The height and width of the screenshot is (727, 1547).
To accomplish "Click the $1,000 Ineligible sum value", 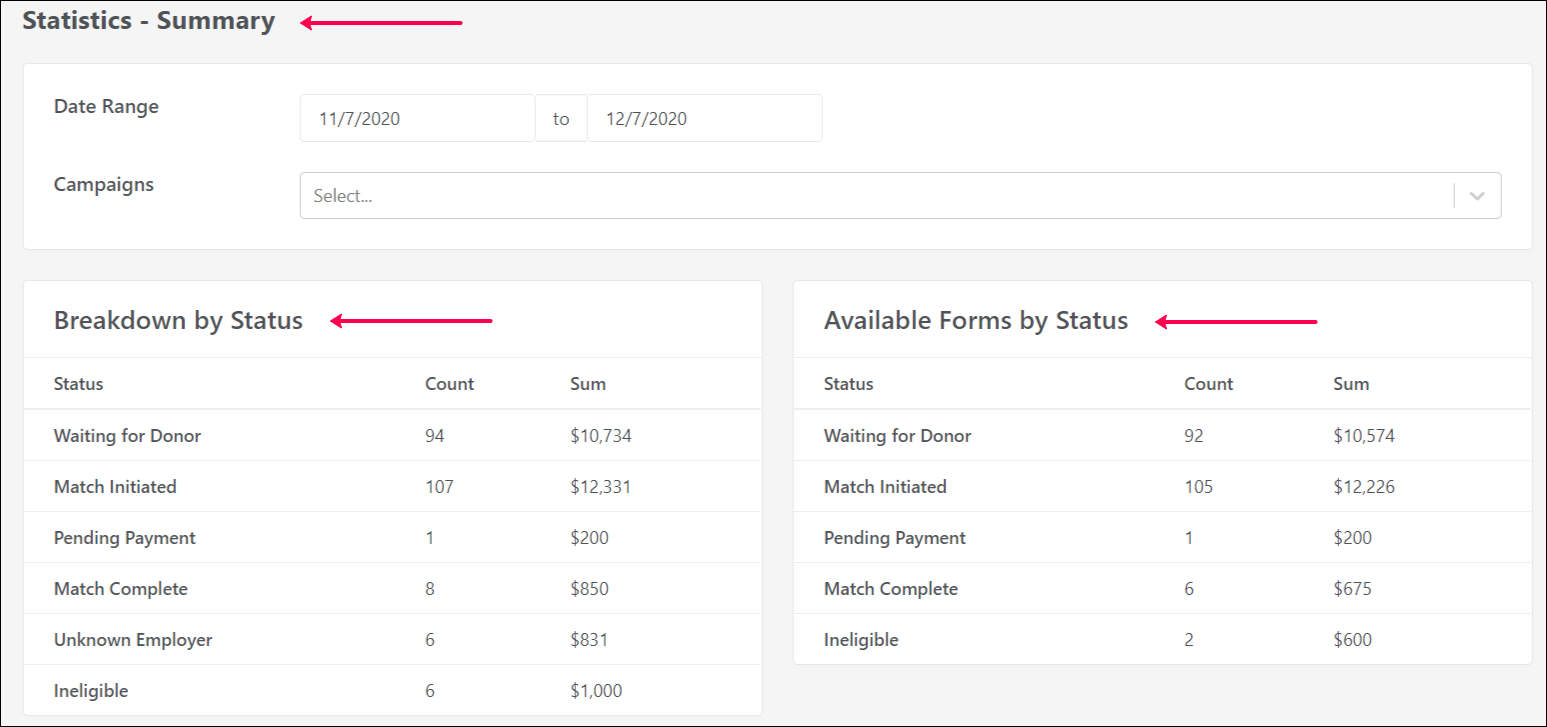I will pyautogui.click(x=598, y=691).
